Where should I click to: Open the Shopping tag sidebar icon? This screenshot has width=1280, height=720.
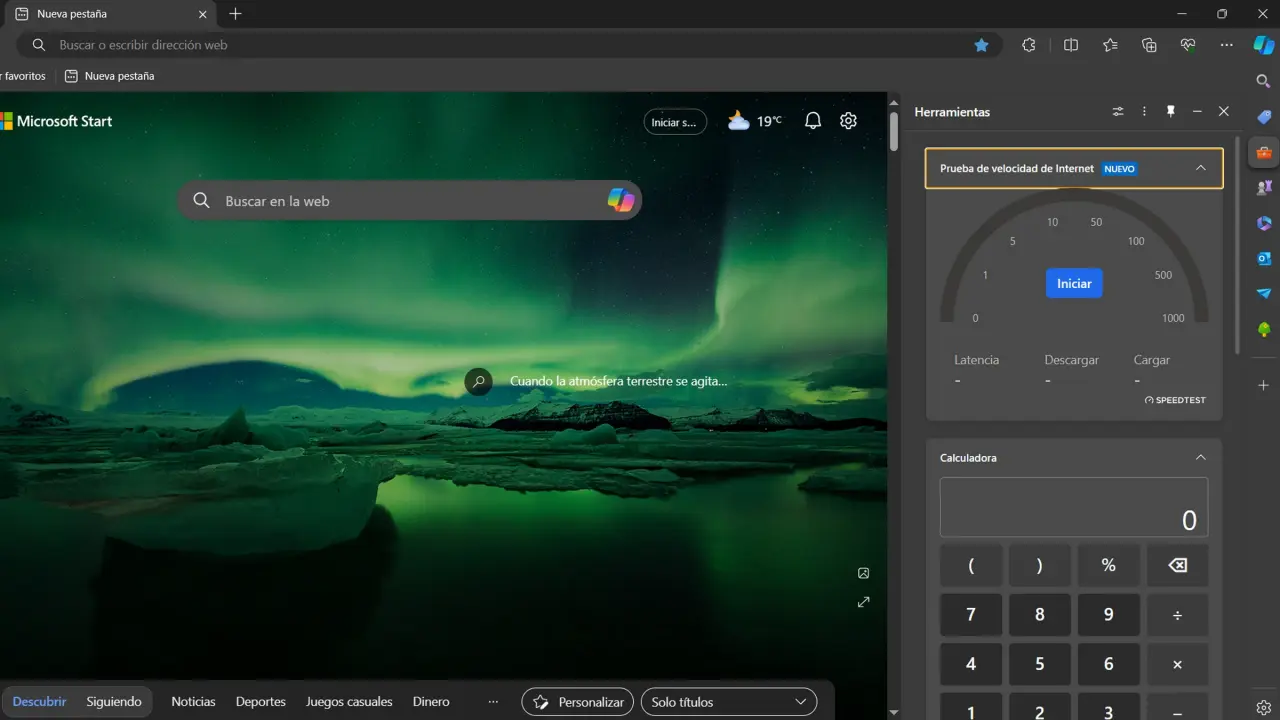[x=1264, y=117]
